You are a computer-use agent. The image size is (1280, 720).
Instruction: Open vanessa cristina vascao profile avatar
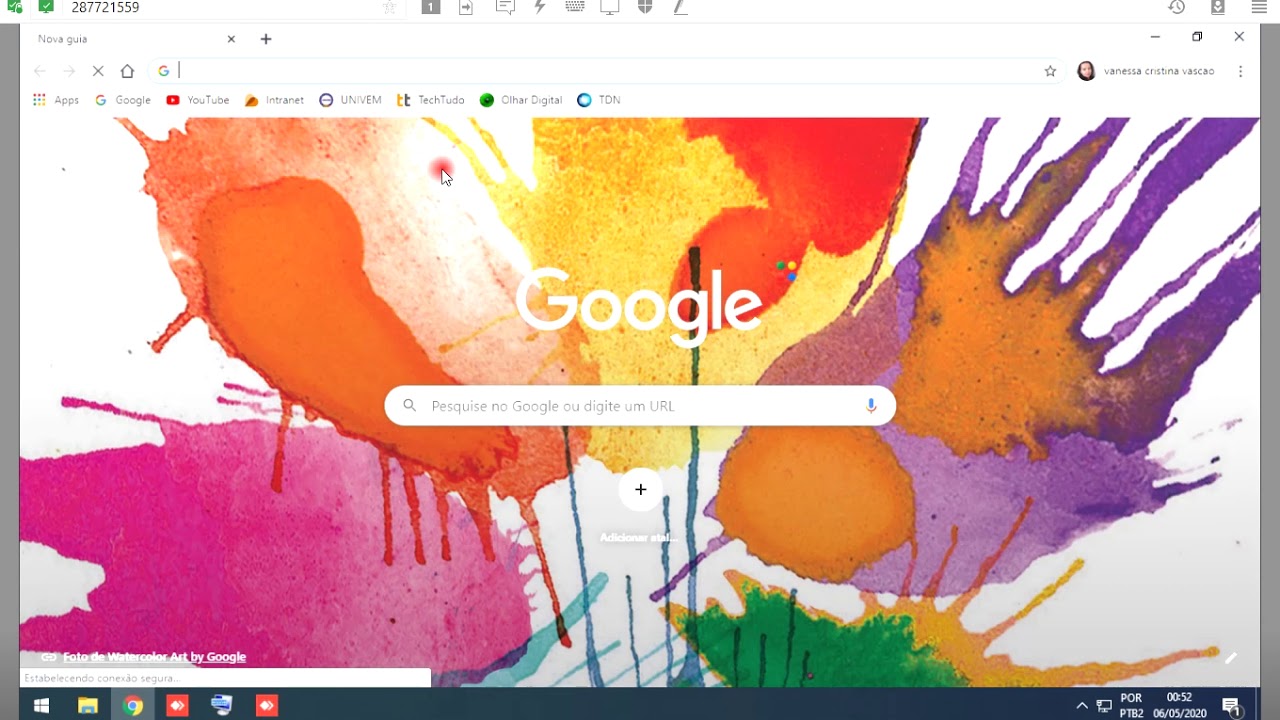click(x=1086, y=71)
